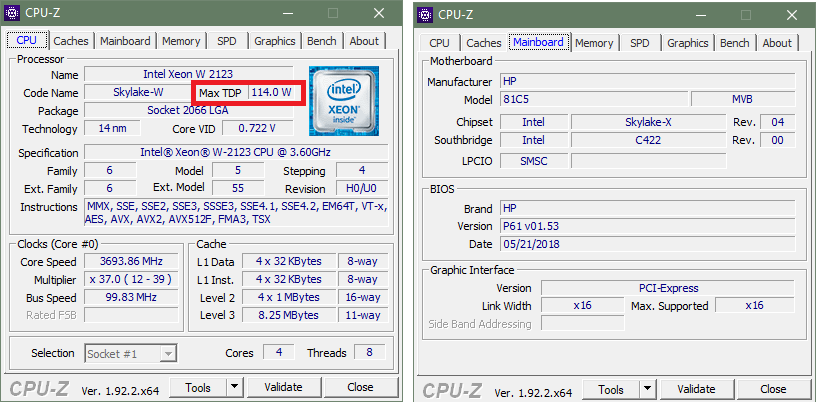Click the instructions list field
Viewport: 817px width, 402px height.
236,212
